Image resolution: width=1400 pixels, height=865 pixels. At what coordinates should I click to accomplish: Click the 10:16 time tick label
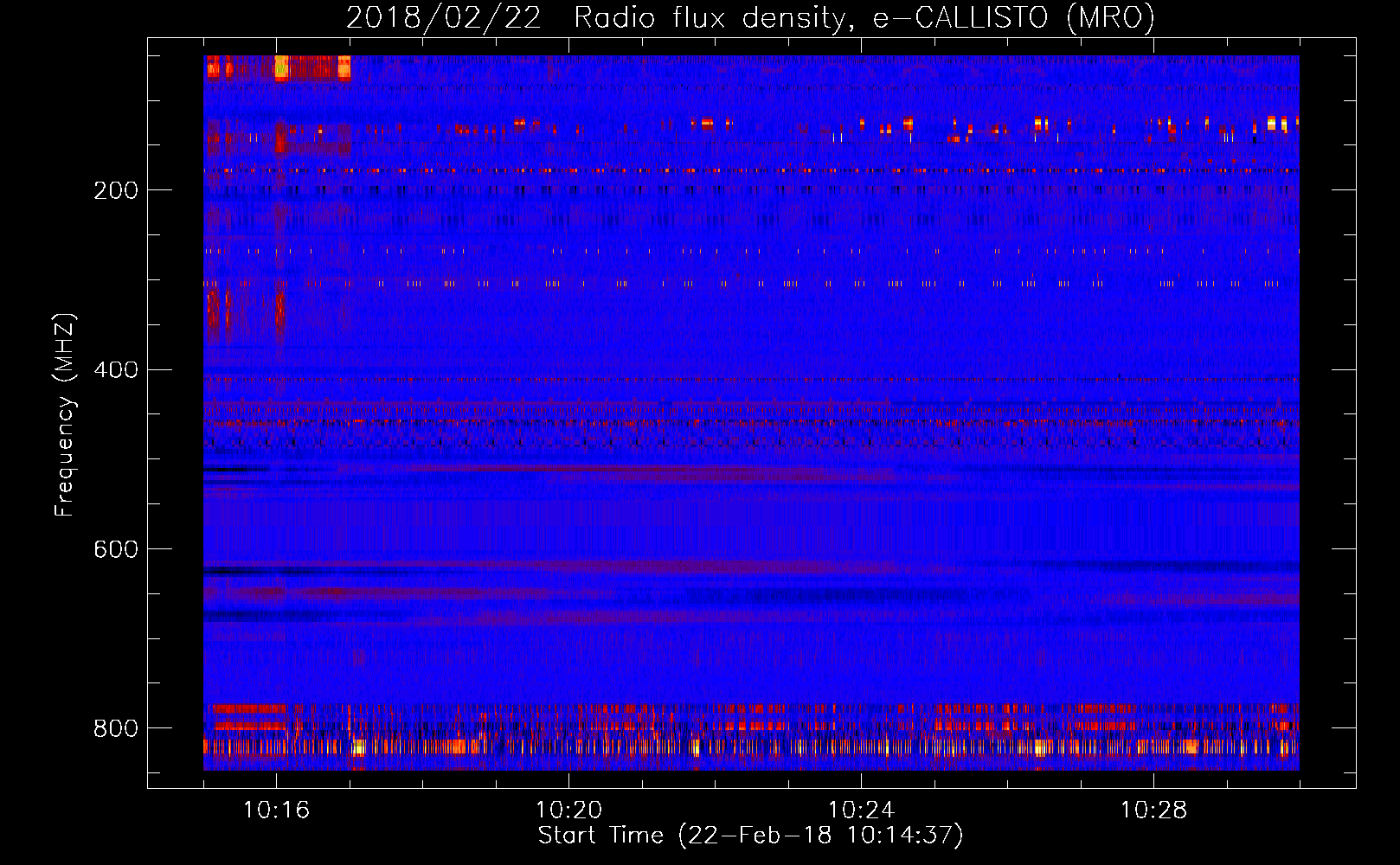coord(276,811)
